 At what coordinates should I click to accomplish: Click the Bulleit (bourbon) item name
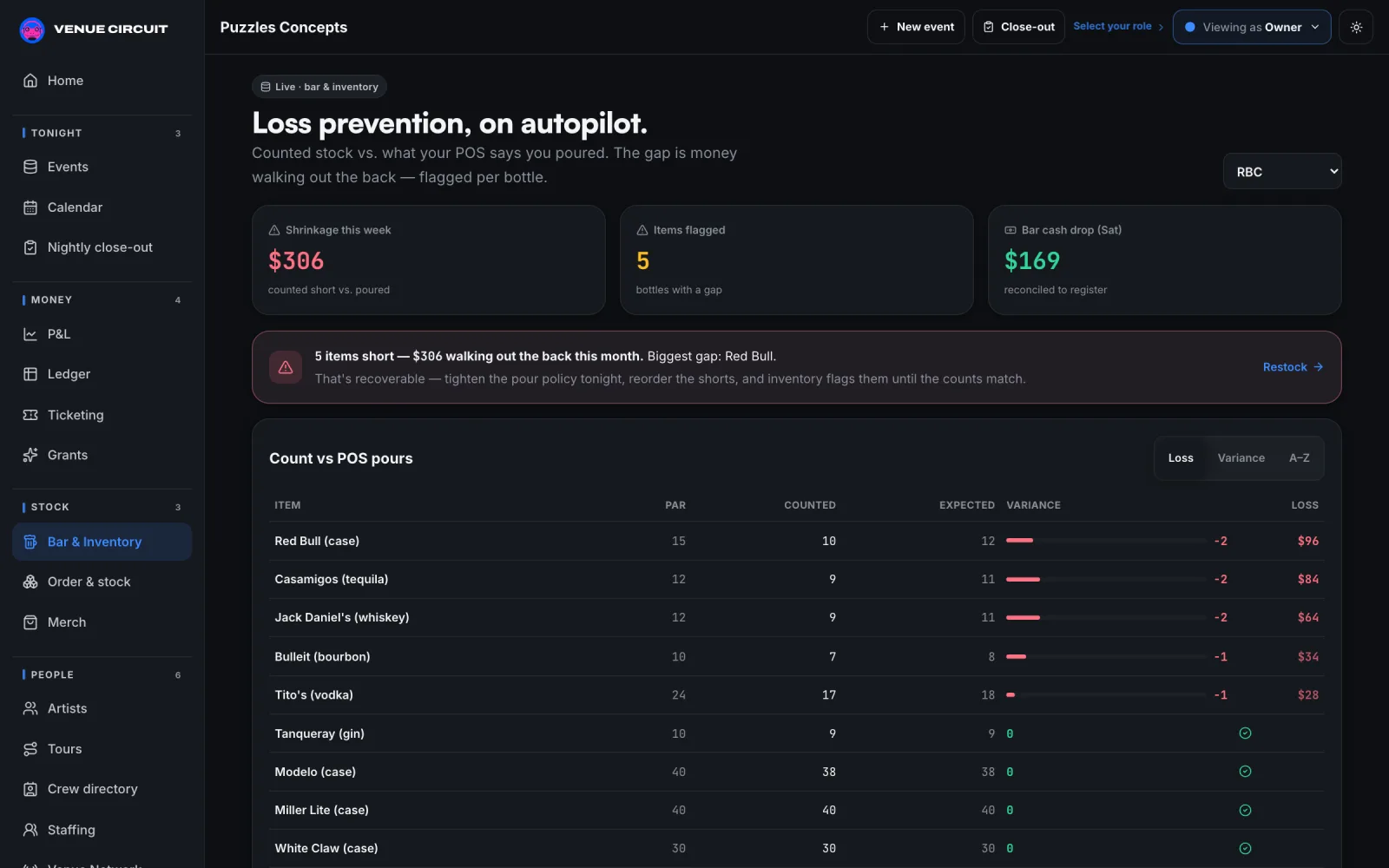click(x=322, y=656)
